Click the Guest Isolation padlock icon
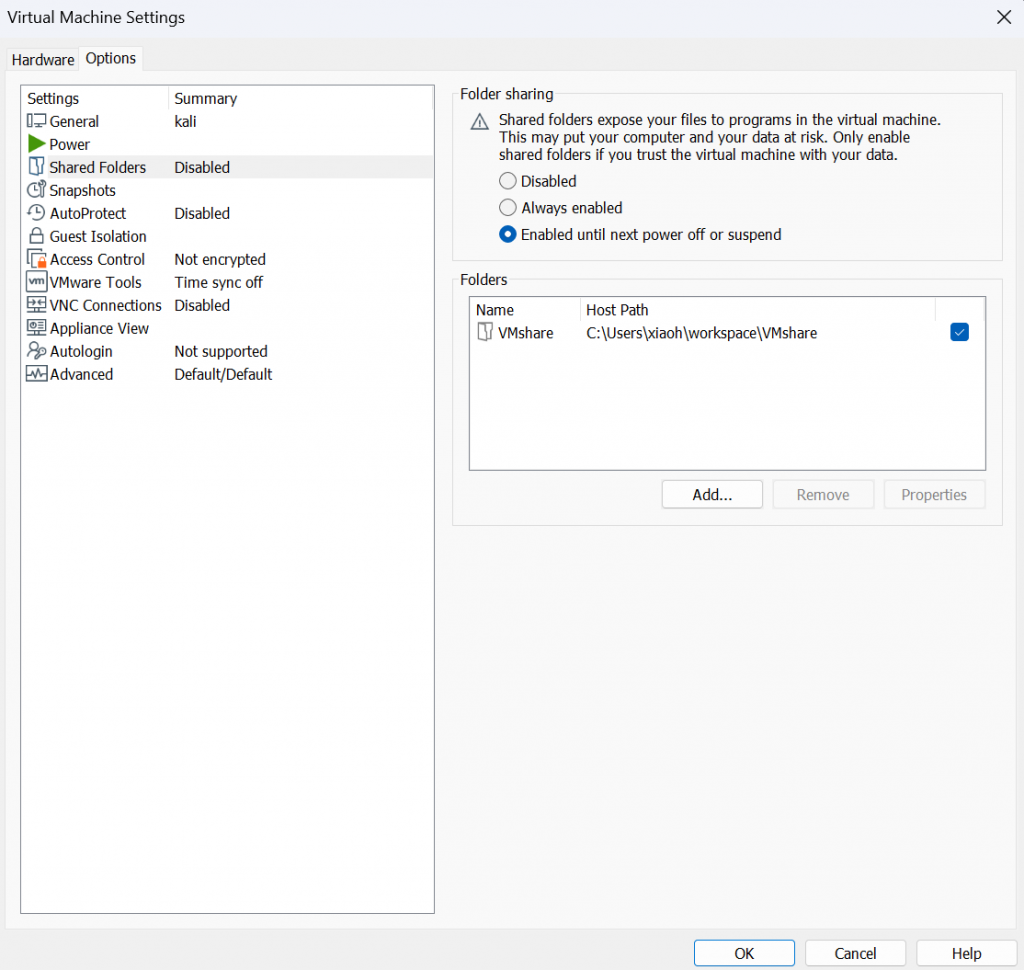 coord(37,236)
